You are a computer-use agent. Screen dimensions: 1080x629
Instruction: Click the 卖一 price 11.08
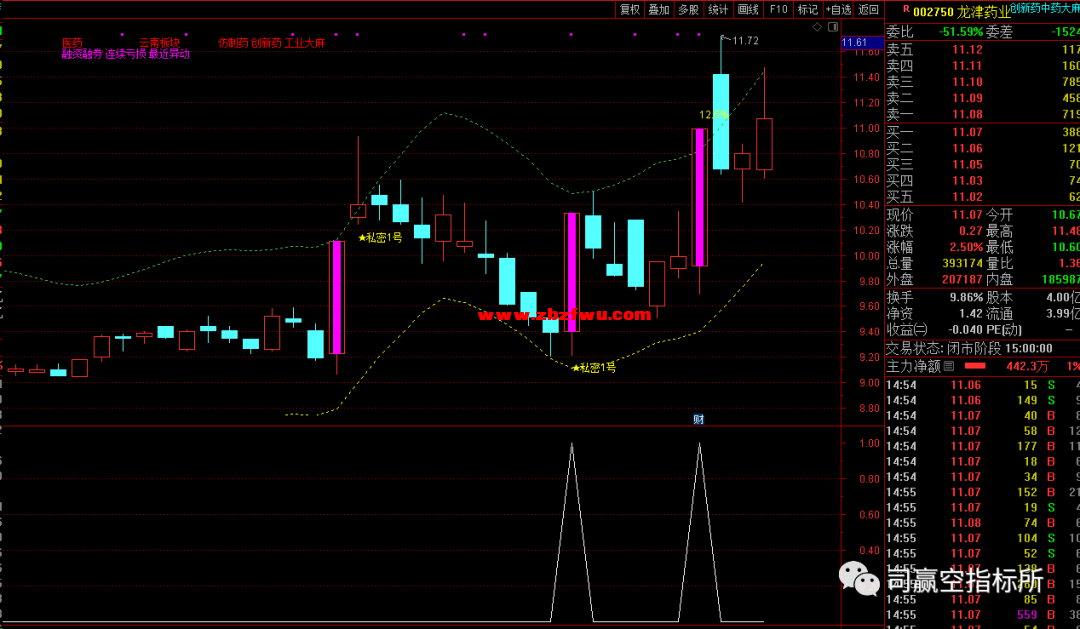pos(967,114)
